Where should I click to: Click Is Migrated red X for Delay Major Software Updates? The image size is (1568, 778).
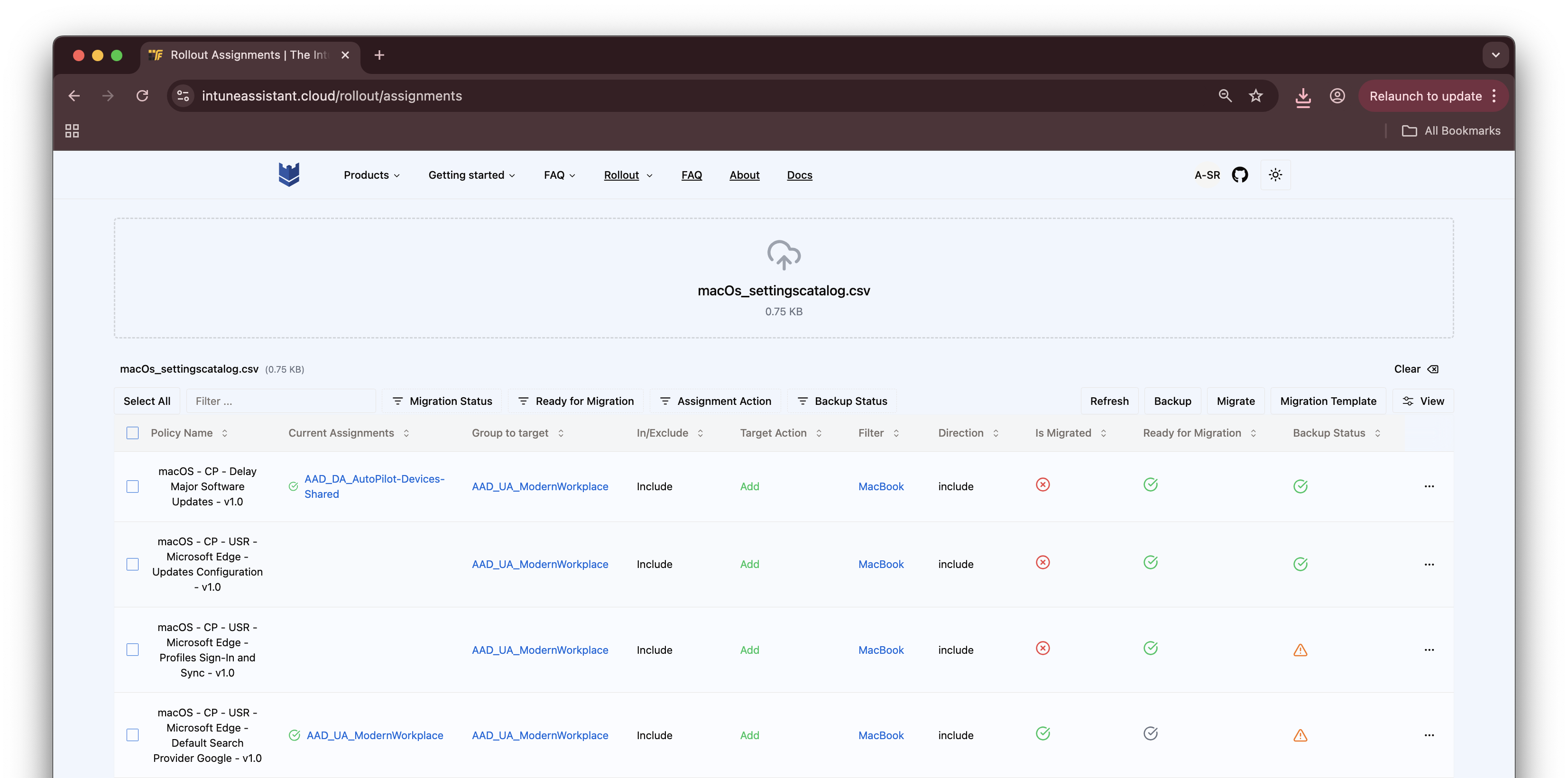pos(1042,485)
